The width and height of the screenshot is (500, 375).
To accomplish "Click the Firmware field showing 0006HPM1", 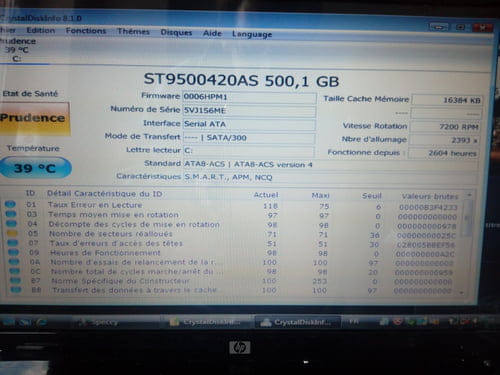I will (249, 97).
